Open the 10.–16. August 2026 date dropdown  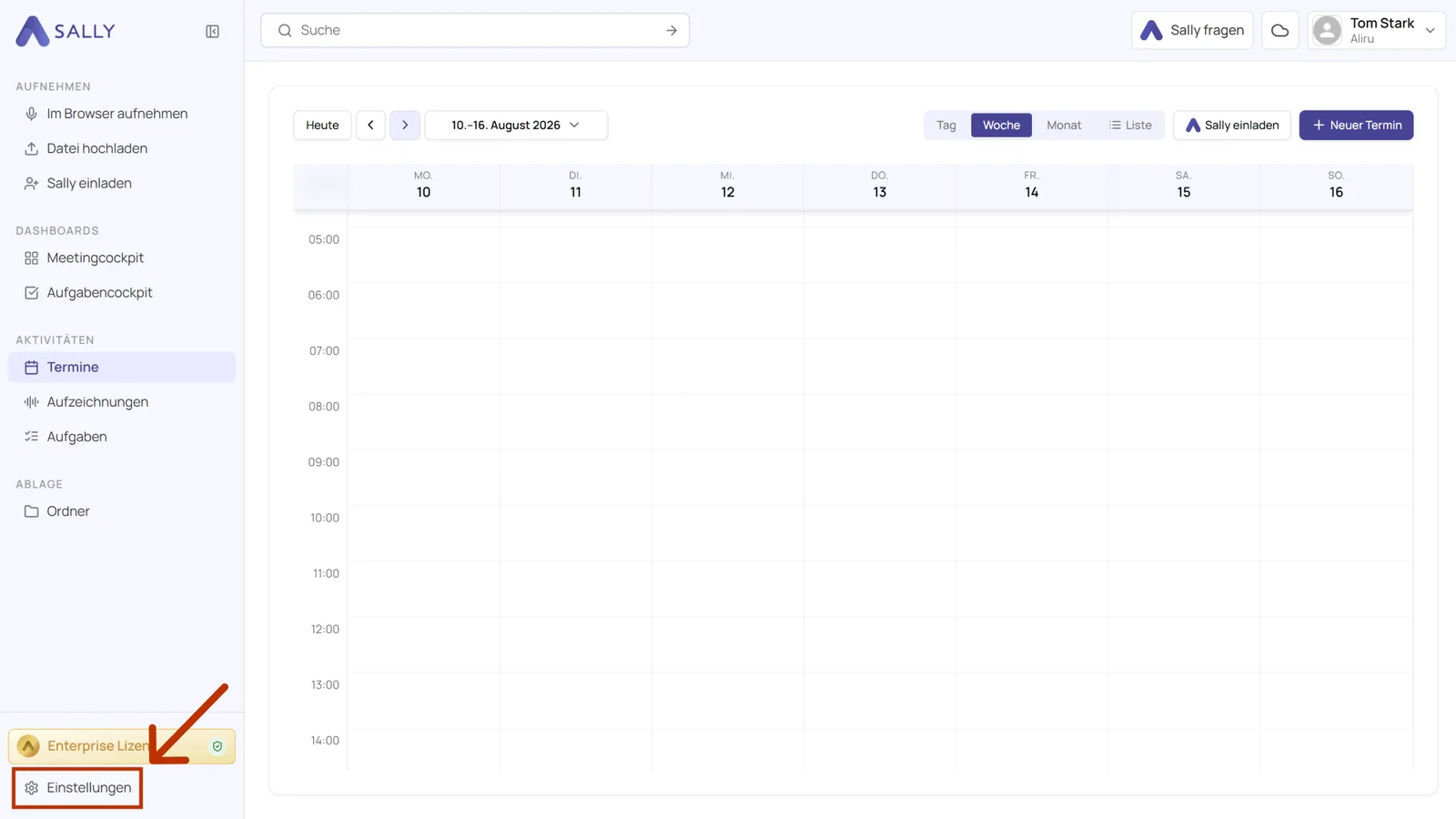tap(516, 126)
